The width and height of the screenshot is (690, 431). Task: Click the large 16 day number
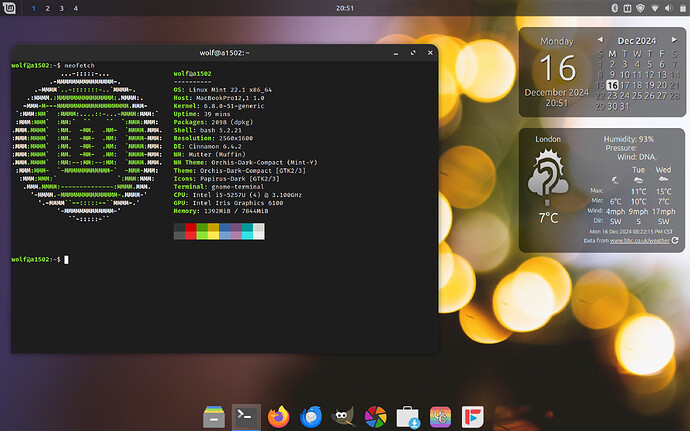click(557, 68)
